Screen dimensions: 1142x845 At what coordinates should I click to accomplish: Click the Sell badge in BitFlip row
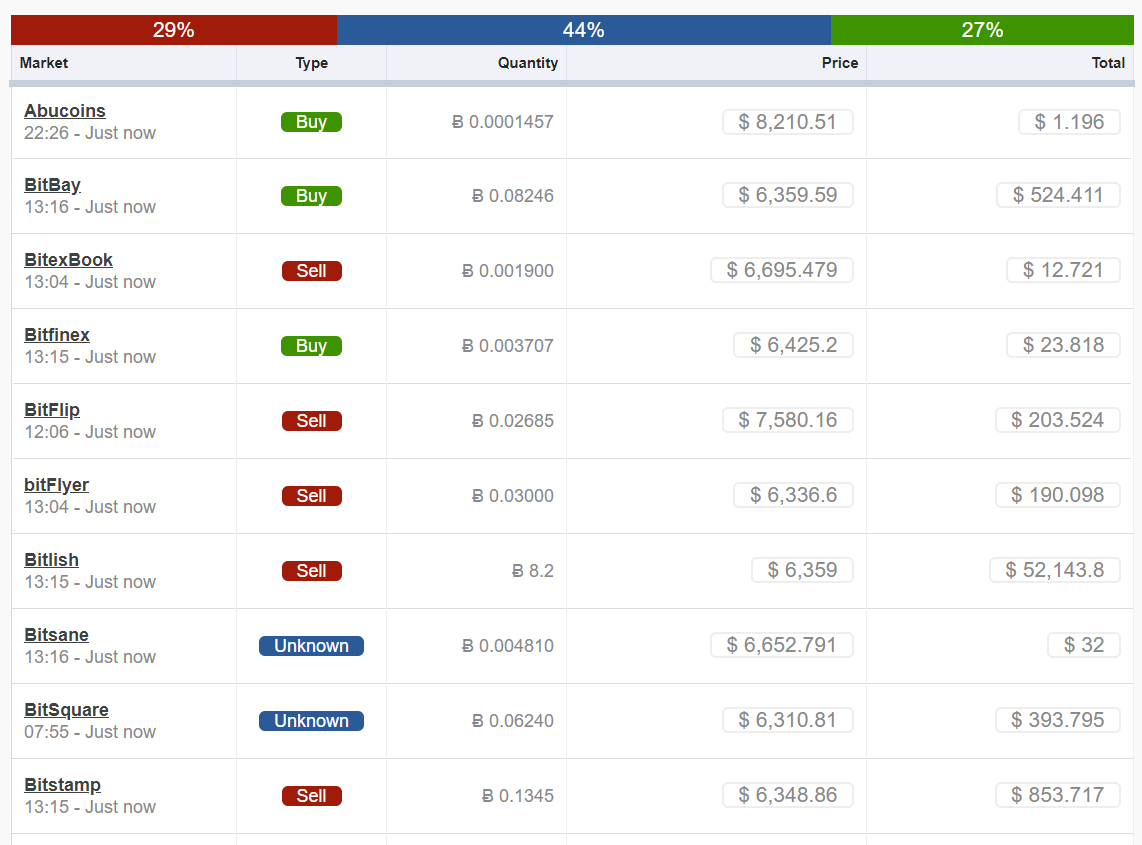click(x=312, y=421)
